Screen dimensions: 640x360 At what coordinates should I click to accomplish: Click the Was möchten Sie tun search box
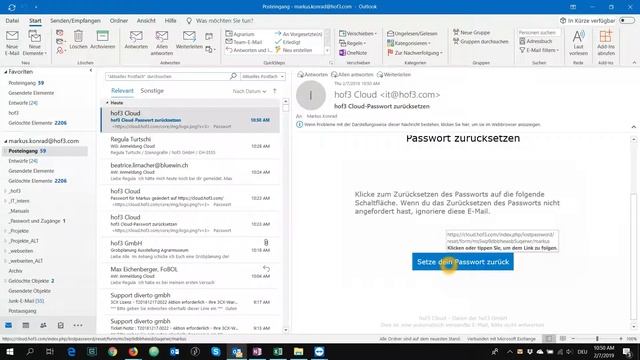(224, 20)
